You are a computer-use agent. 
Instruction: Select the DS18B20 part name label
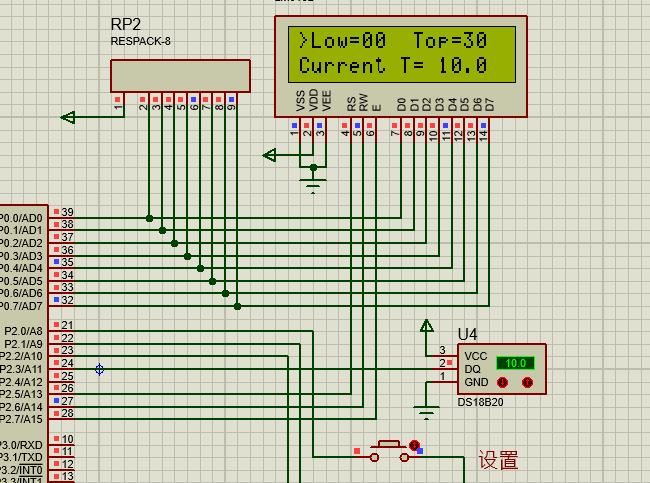click(480, 402)
